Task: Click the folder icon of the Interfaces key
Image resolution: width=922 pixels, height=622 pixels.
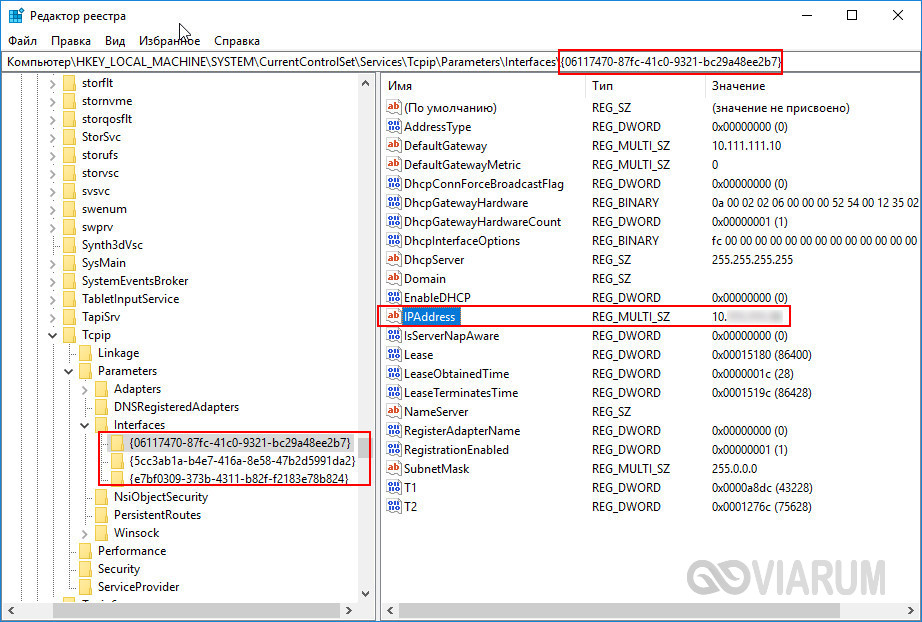Action: point(101,424)
